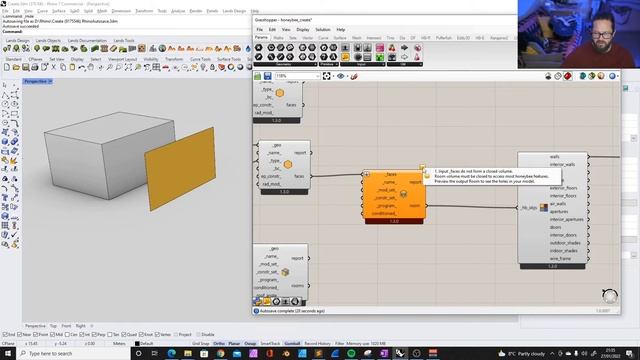Image resolution: width=640 pixels, height=360 pixels.
Task: Click the yellow warning balloon on orange component
Action: [422, 168]
